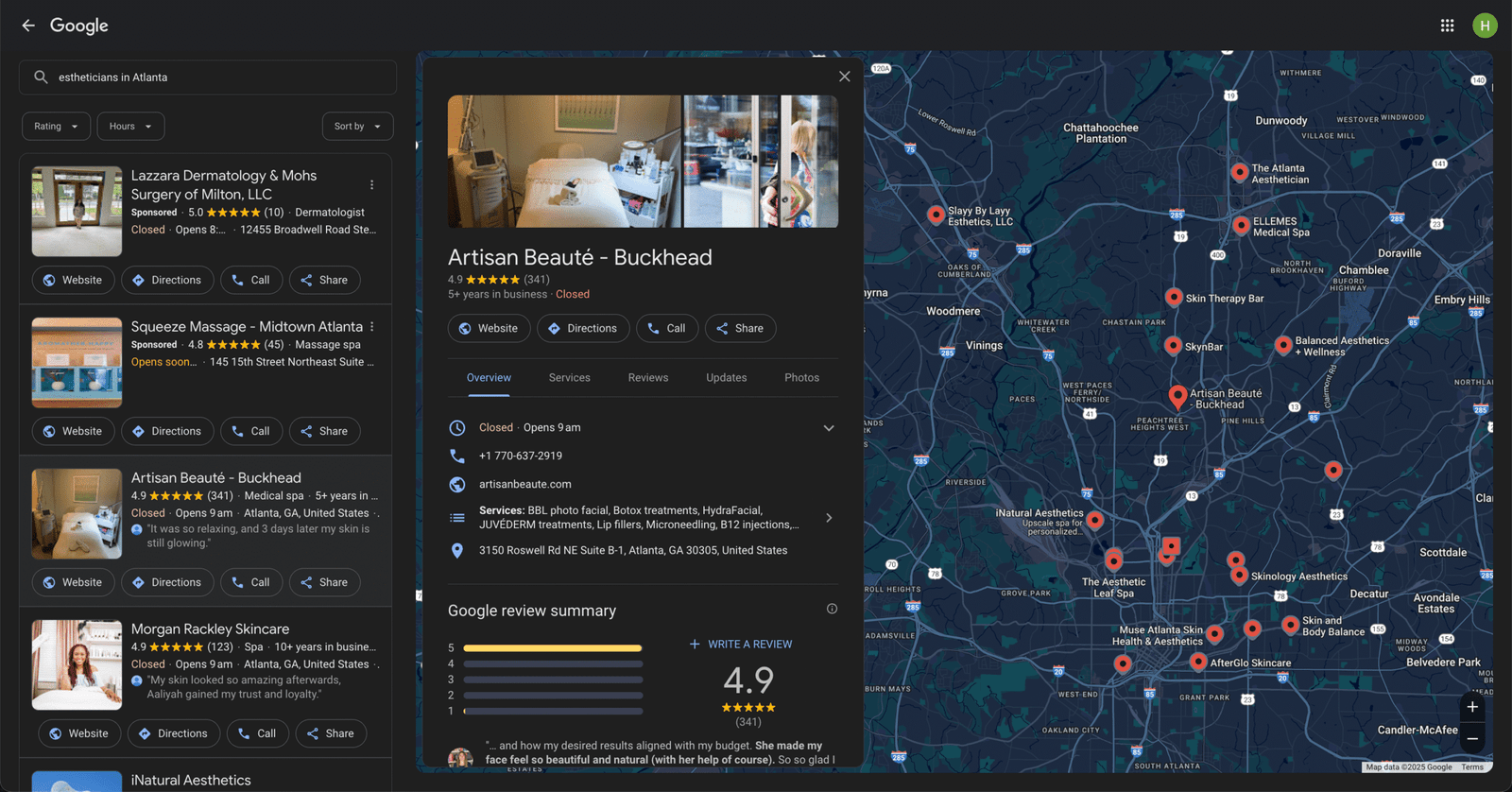Select the ELLEMES Medical Spa map pin
This screenshot has height=792, width=1512.
1241,225
